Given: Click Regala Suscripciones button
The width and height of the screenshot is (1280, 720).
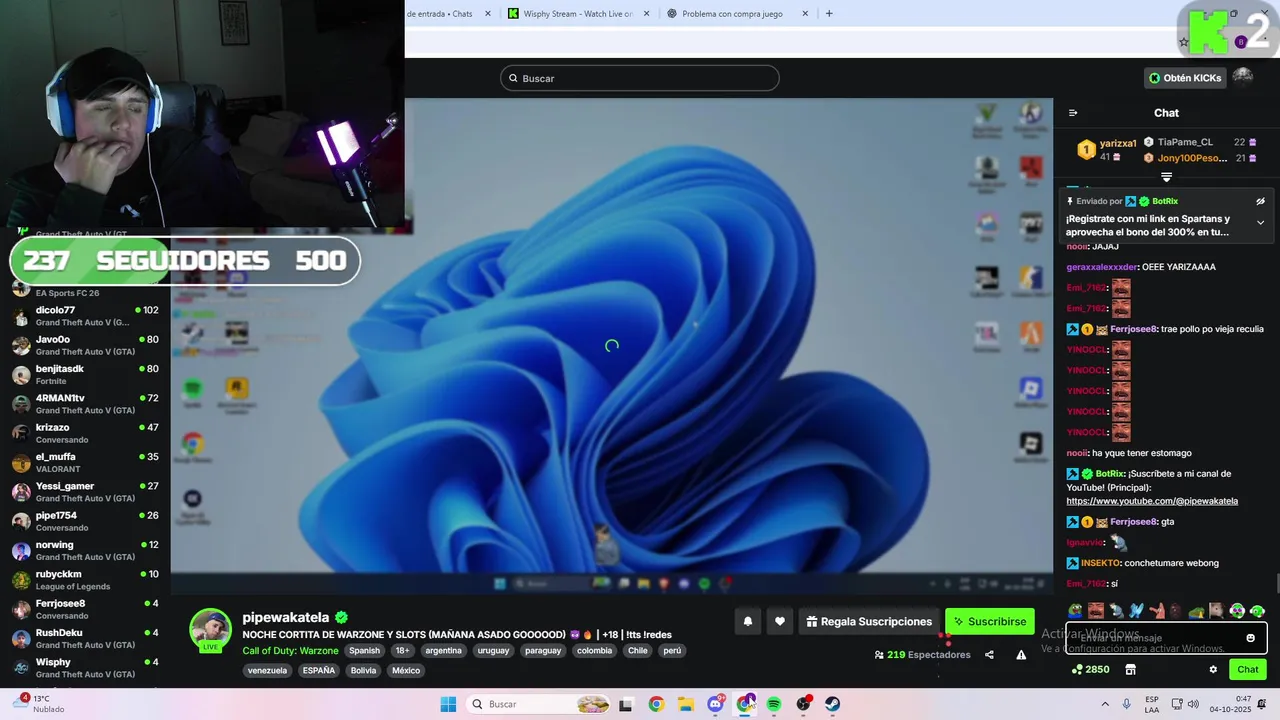Looking at the screenshot, I should click(x=869, y=622).
